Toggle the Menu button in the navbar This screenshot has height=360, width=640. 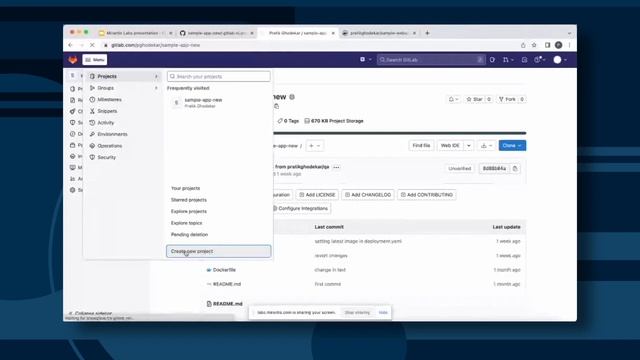point(95,60)
